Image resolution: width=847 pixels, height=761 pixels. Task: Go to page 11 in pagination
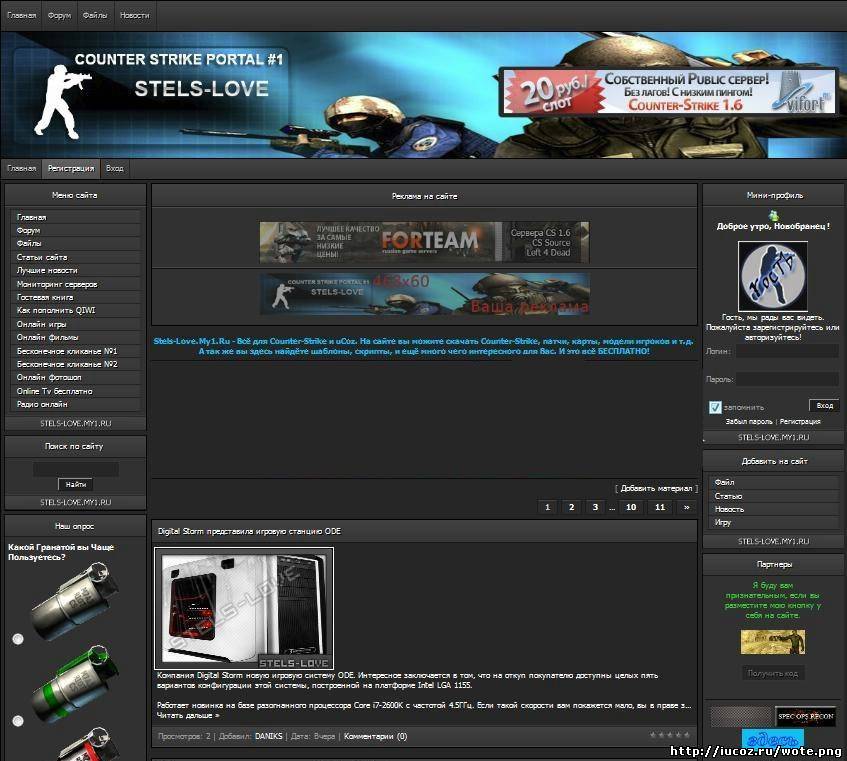(x=660, y=507)
